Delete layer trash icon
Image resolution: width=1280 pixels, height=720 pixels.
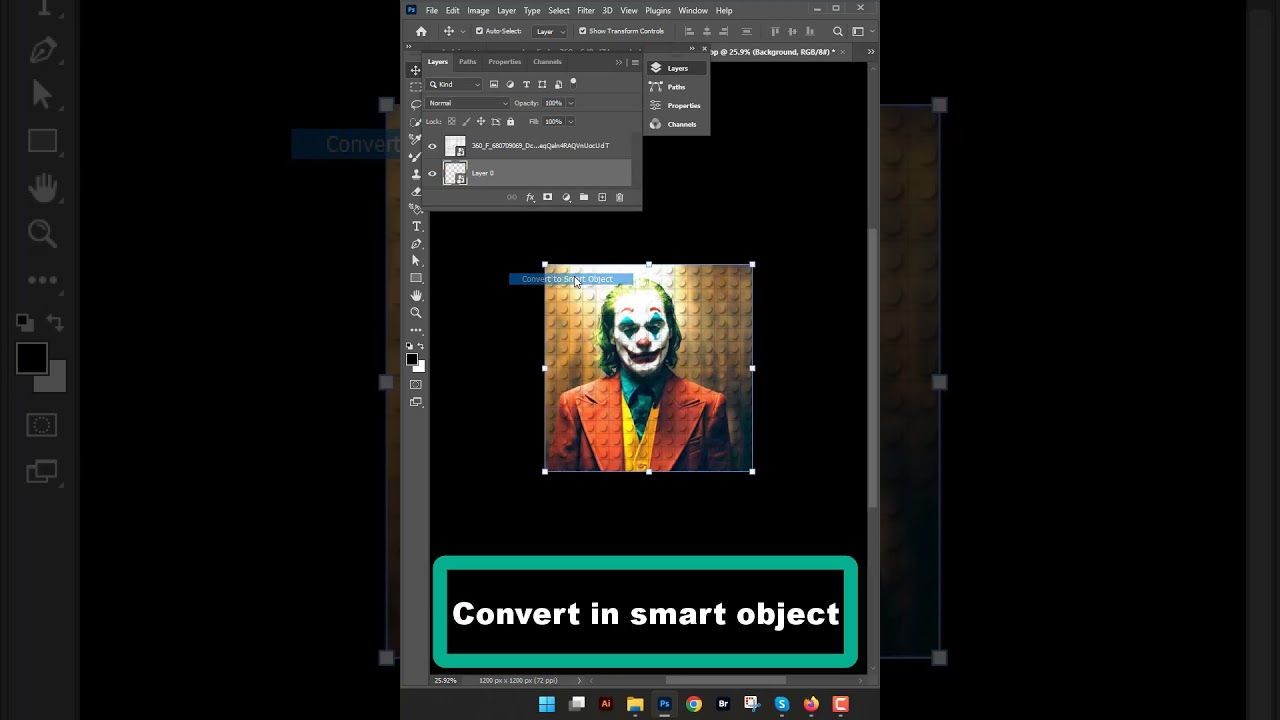[619, 197]
